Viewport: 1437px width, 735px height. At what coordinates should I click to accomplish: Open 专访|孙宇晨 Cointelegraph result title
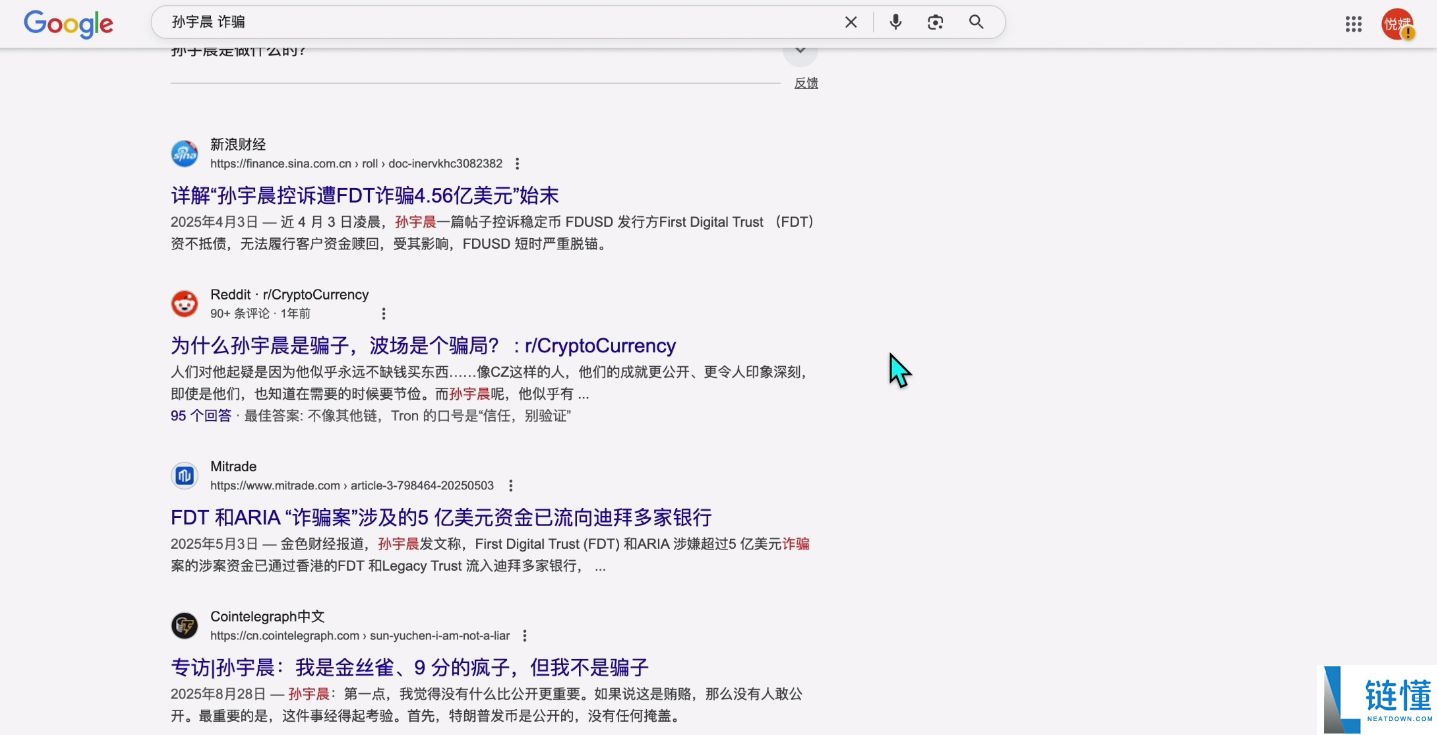tap(410, 667)
